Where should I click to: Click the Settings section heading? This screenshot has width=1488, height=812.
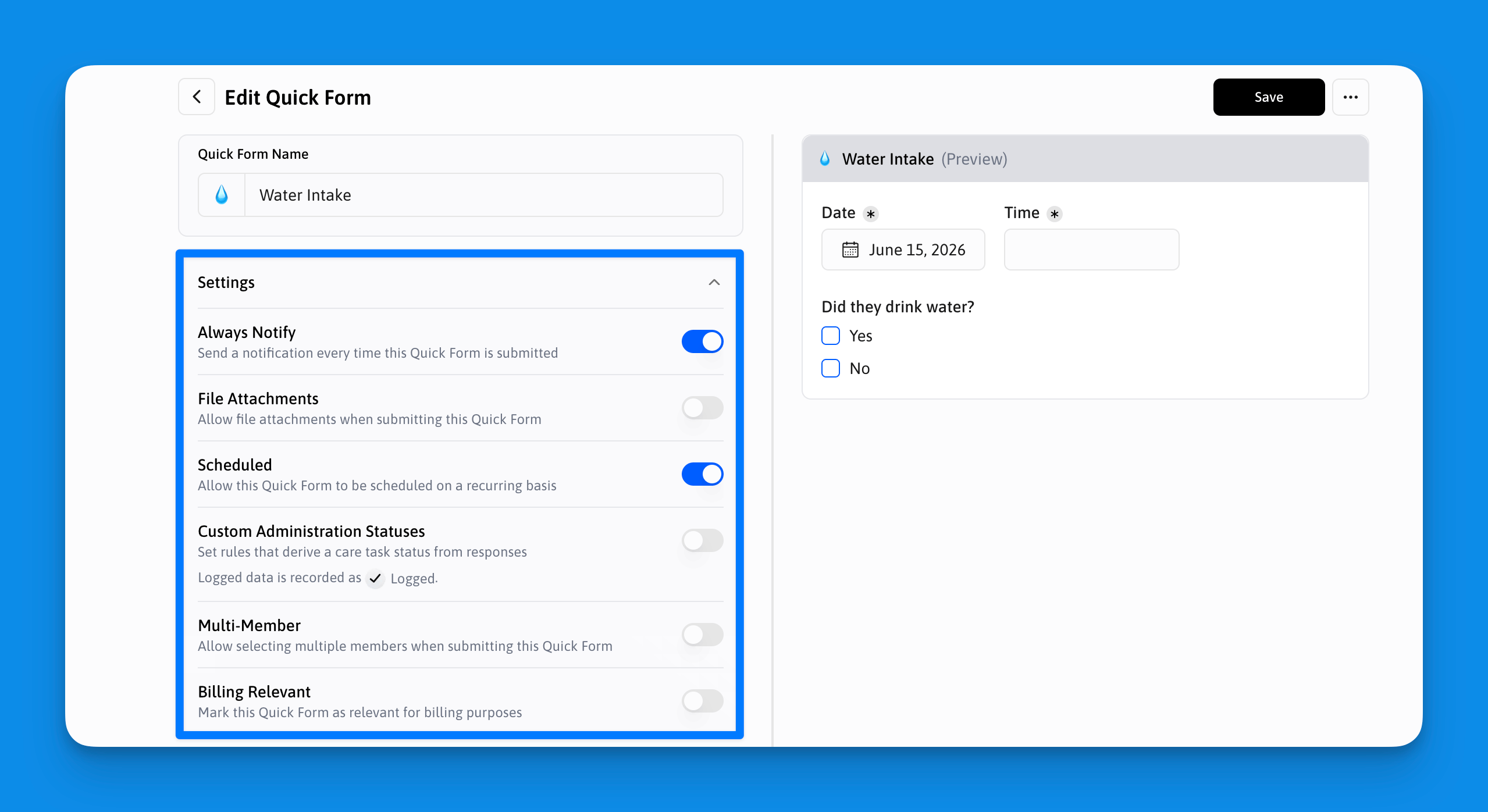pos(226,283)
